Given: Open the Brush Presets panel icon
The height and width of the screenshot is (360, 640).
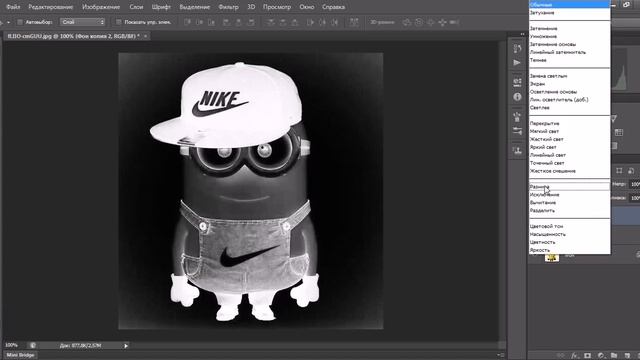Looking at the screenshot, I should [517, 117].
